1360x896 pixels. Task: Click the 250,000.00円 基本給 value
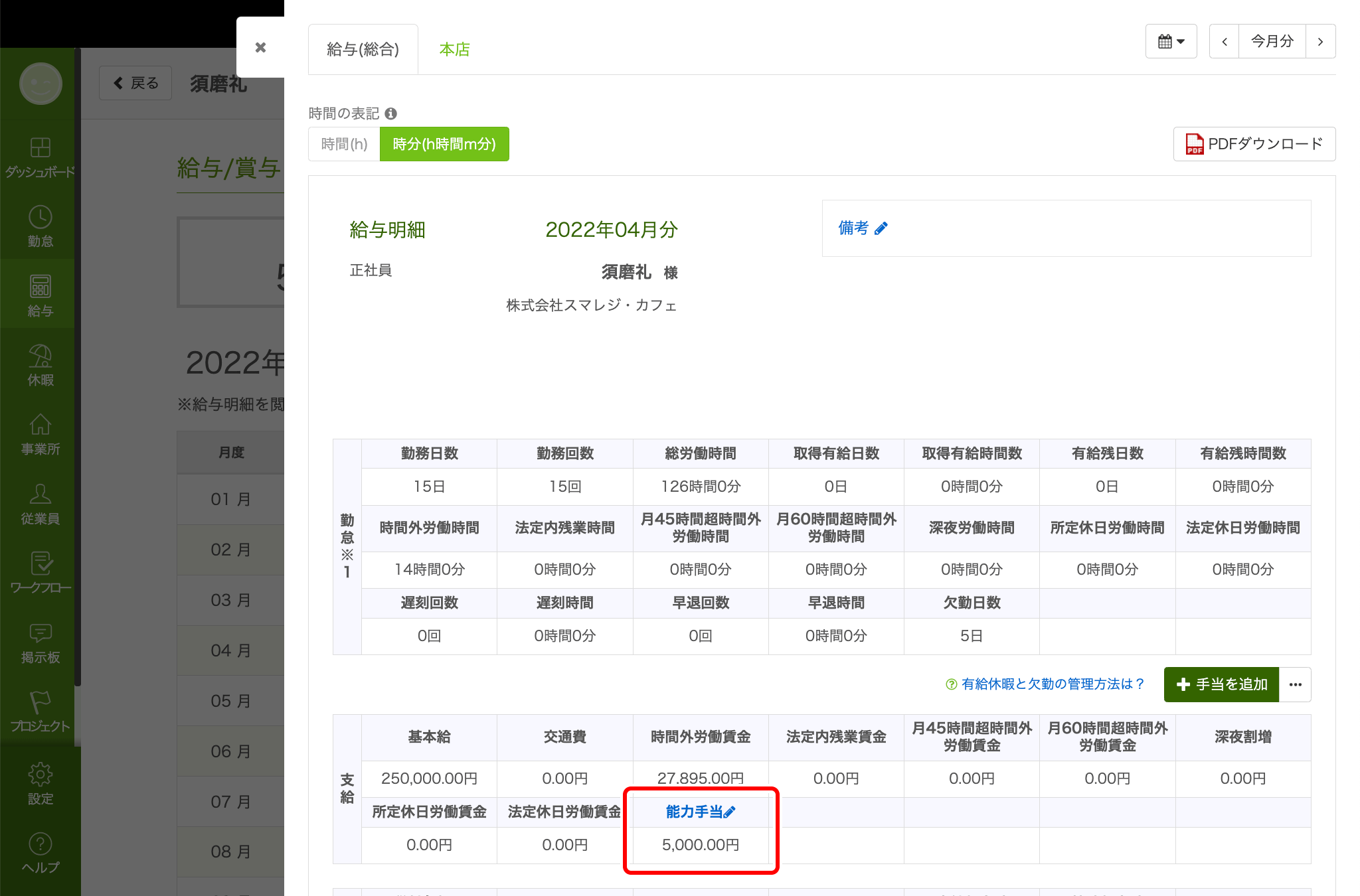[430, 779]
